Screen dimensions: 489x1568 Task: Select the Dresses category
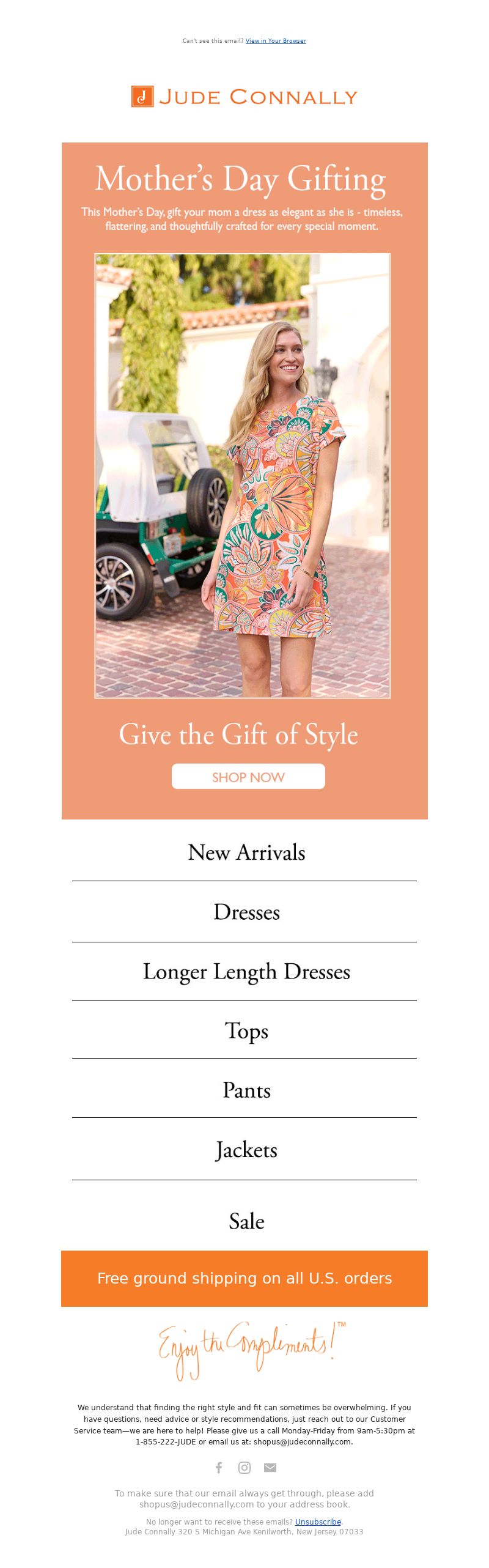coord(246,912)
